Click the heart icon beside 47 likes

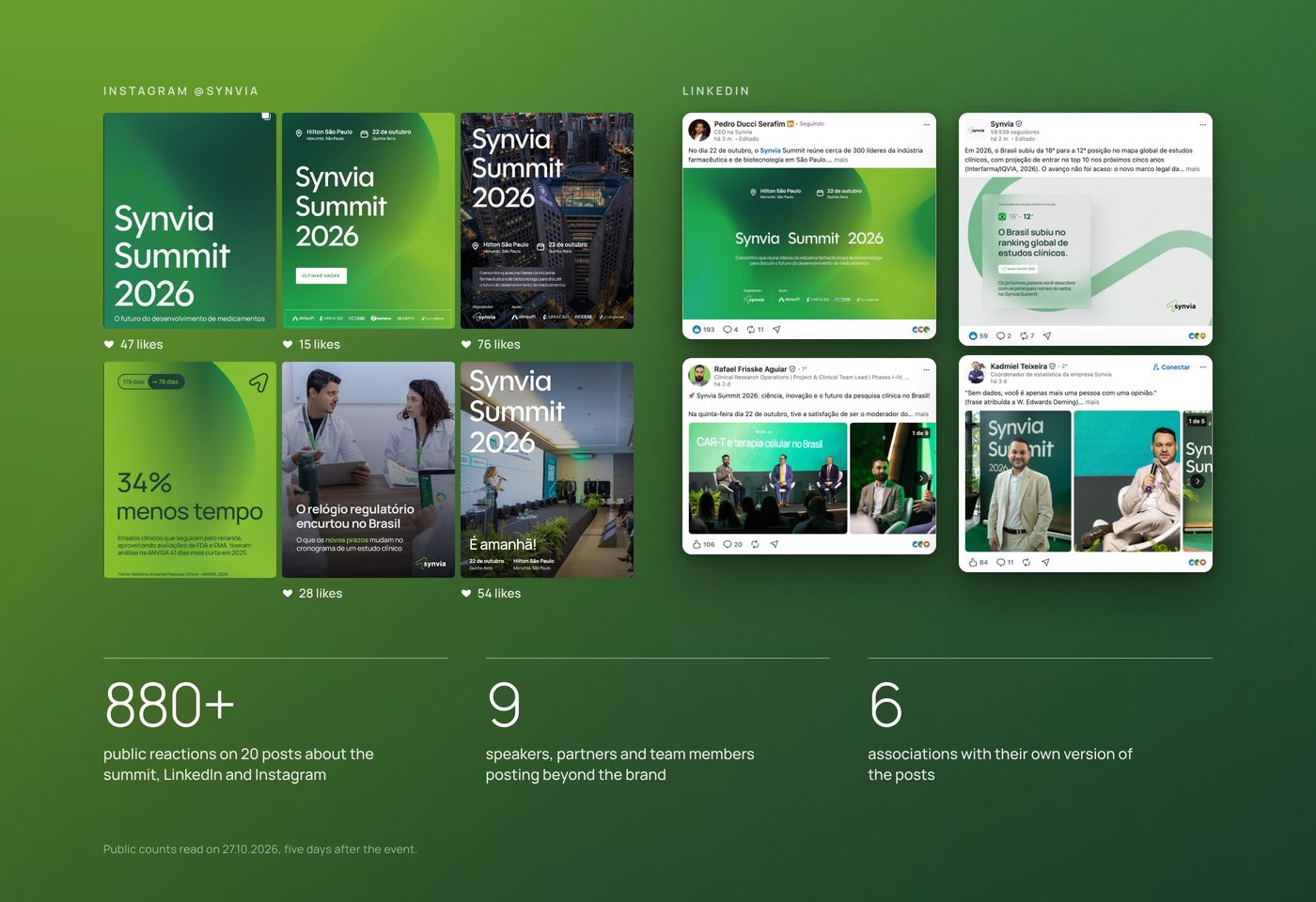109,345
